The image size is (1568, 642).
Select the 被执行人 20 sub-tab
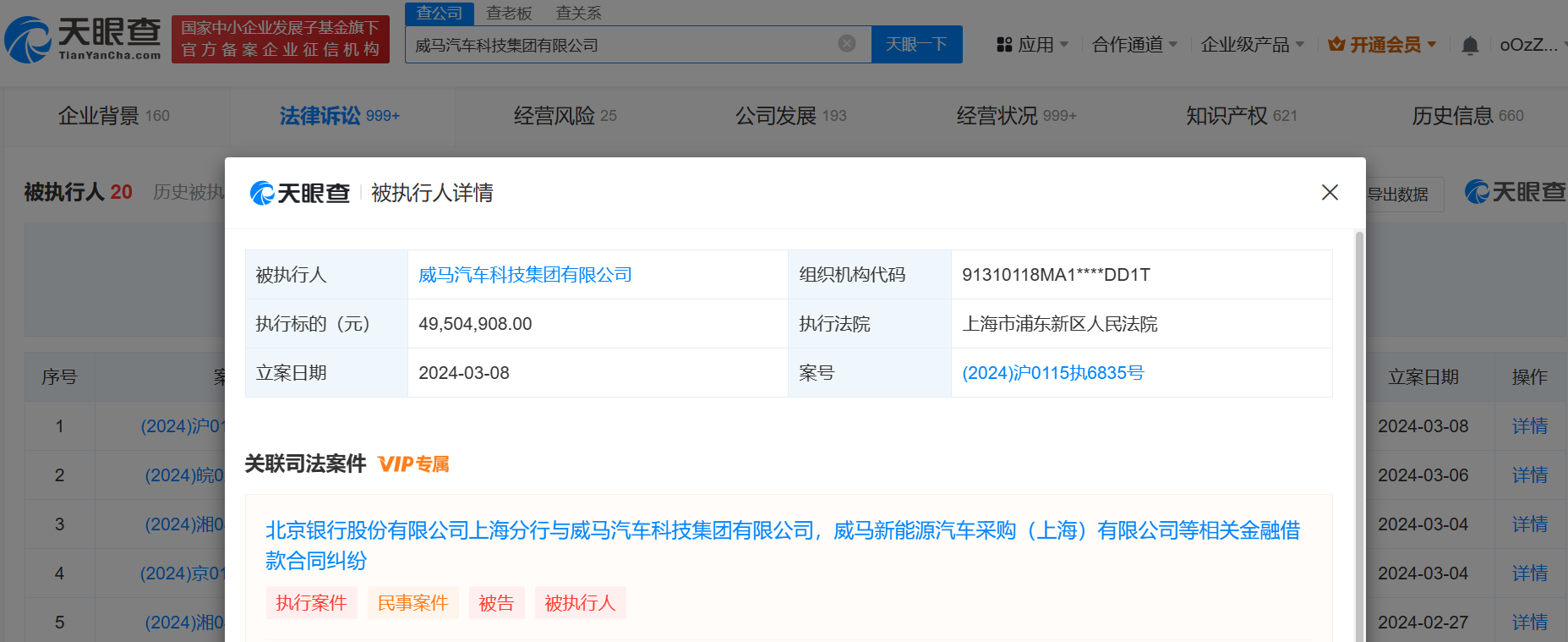click(78, 192)
